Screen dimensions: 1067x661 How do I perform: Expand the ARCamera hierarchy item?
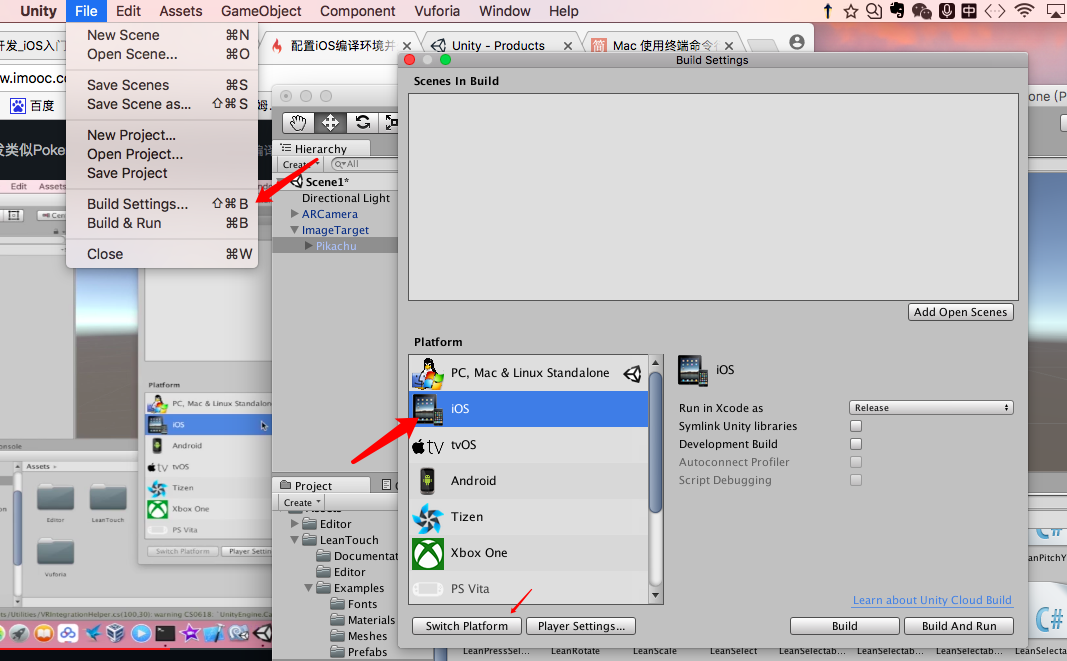click(x=295, y=214)
